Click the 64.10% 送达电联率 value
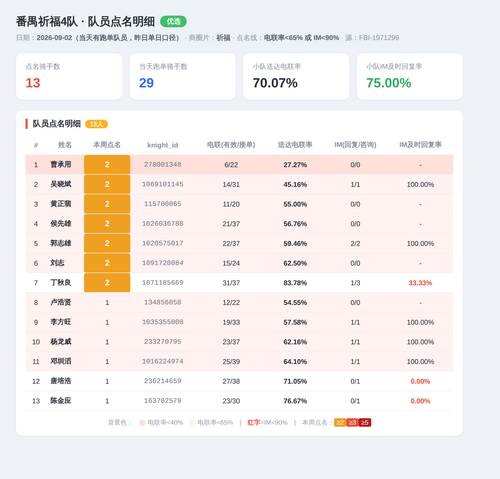 pyautogui.click(x=295, y=361)
